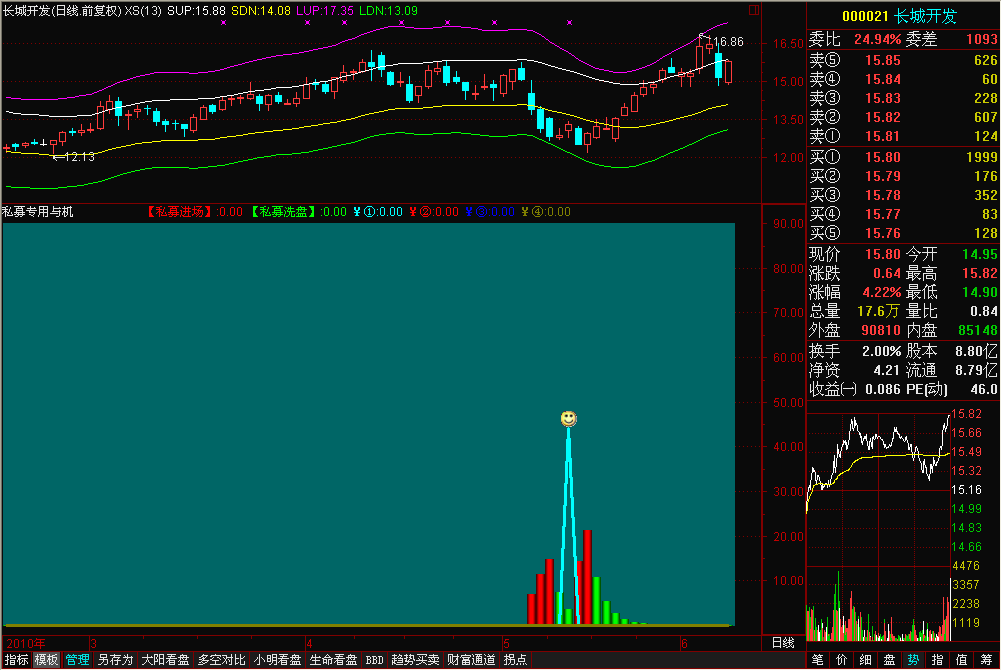The width and height of the screenshot is (1002, 671).
Task: Open the 值 tab in right panel
Action: pos(961,659)
